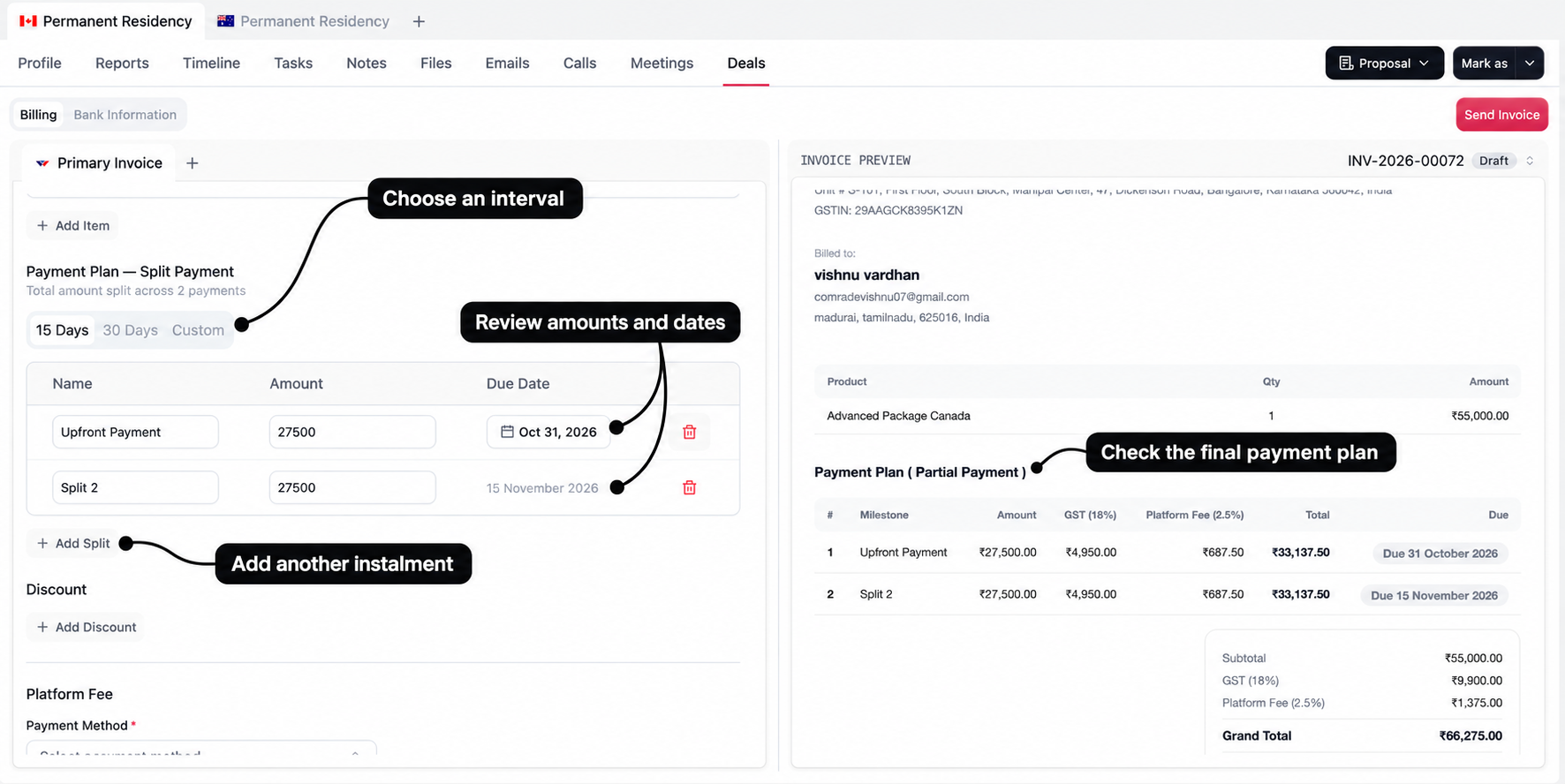Edit the Split 2 name field
This screenshot has height=784, width=1565.
[x=135, y=487]
